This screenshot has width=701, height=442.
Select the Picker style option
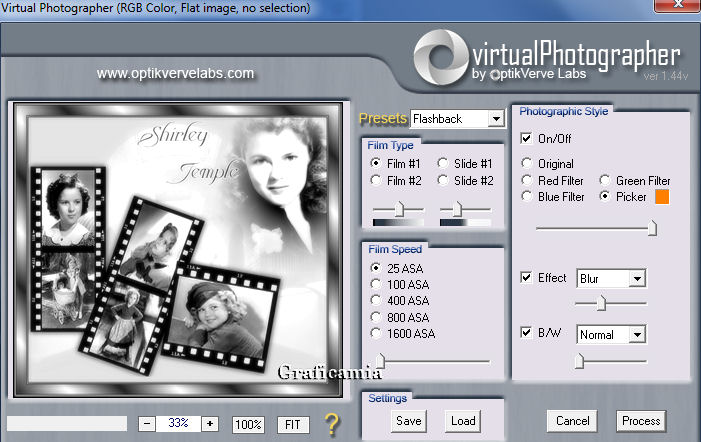(x=604, y=196)
